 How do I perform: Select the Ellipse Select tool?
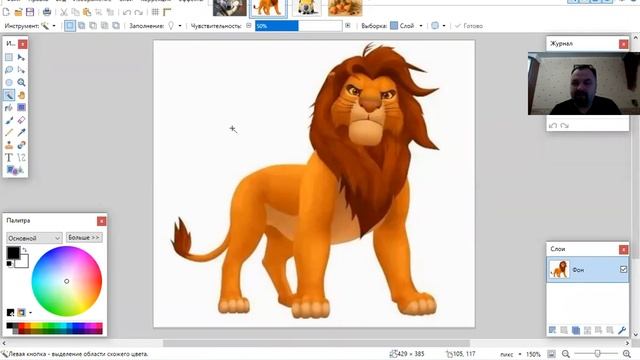(x=9, y=82)
